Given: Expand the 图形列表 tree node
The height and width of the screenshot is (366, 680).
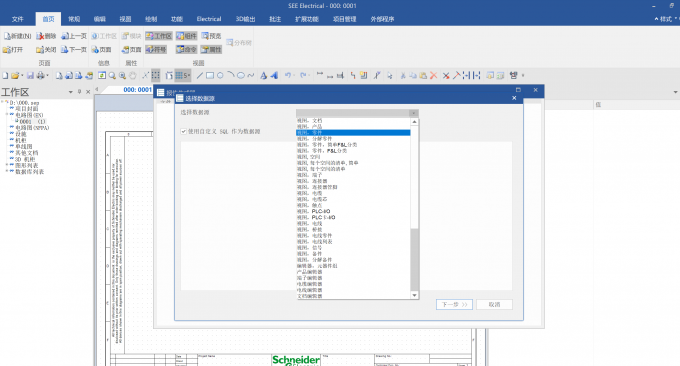Looking at the screenshot, I should (x=7, y=165).
